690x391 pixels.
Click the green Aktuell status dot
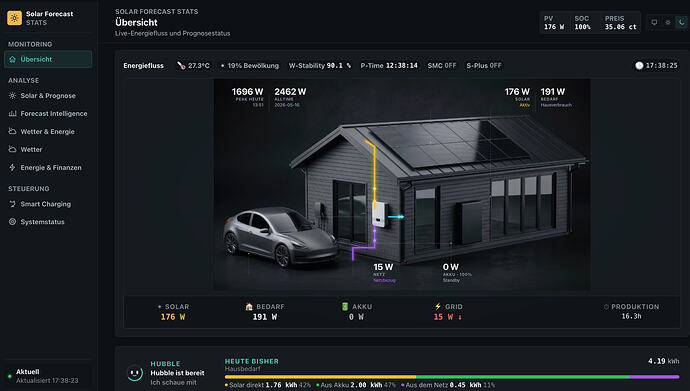click(10, 376)
